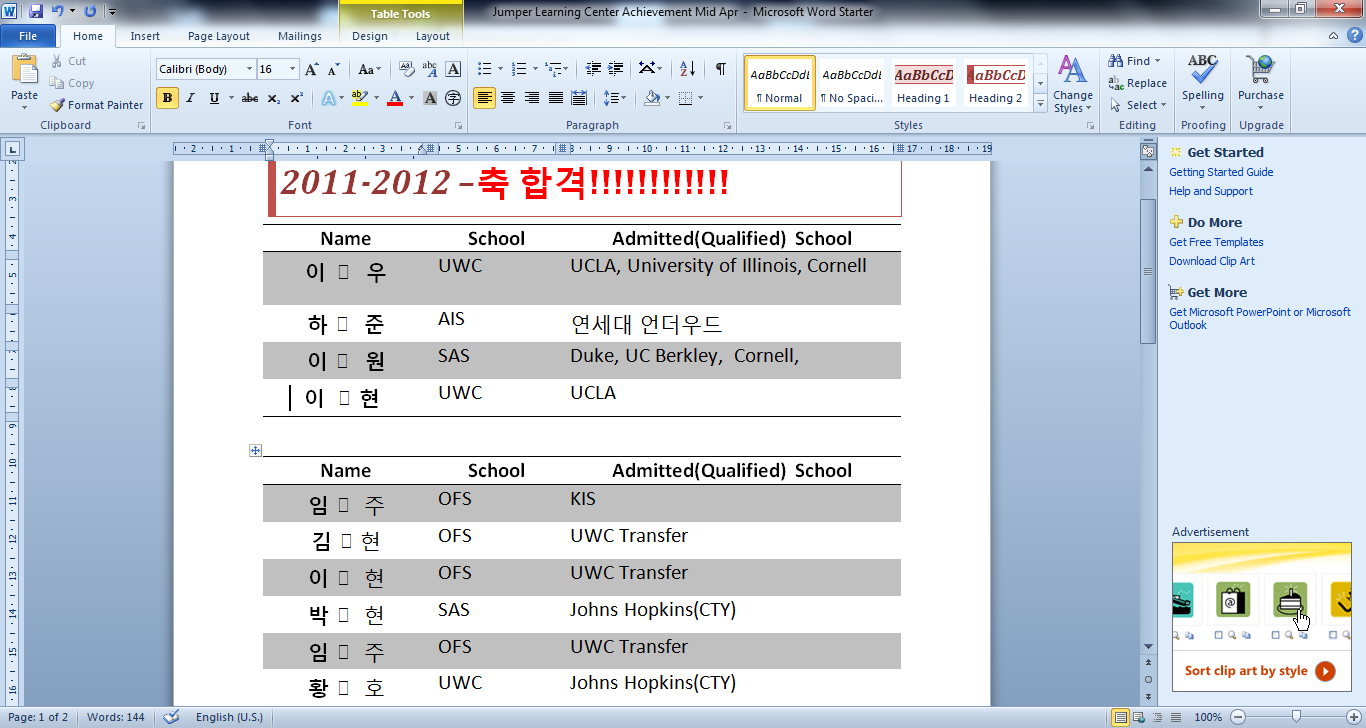
Task: Toggle Underline formatting button
Action: tap(214, 98)
